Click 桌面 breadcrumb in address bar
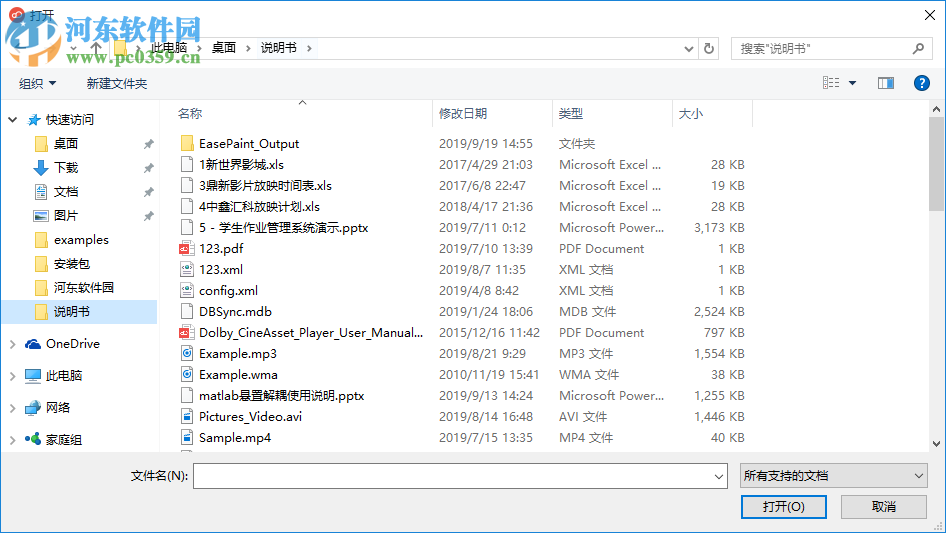Viewport: 946px width, 533px height. coord(224,48)
